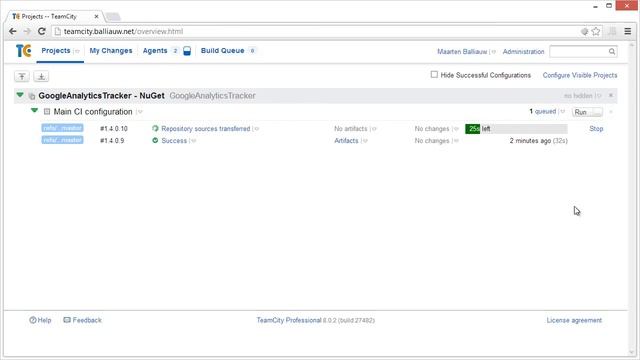Open the Agents tab

click(x=155, y=51)
